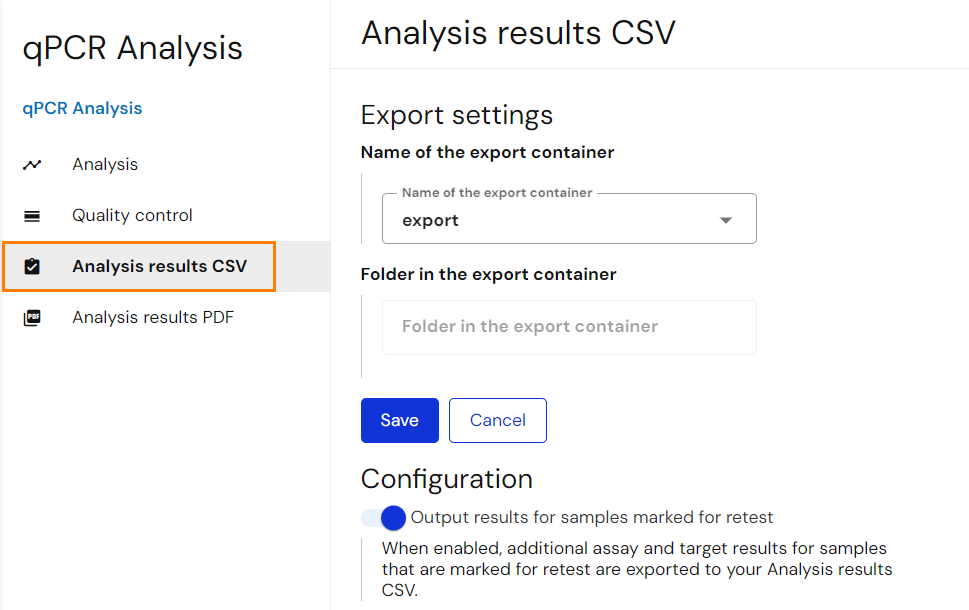The image size is (969, 610).
Task: Click the Quality control bars icon
Action: [32, 216]
